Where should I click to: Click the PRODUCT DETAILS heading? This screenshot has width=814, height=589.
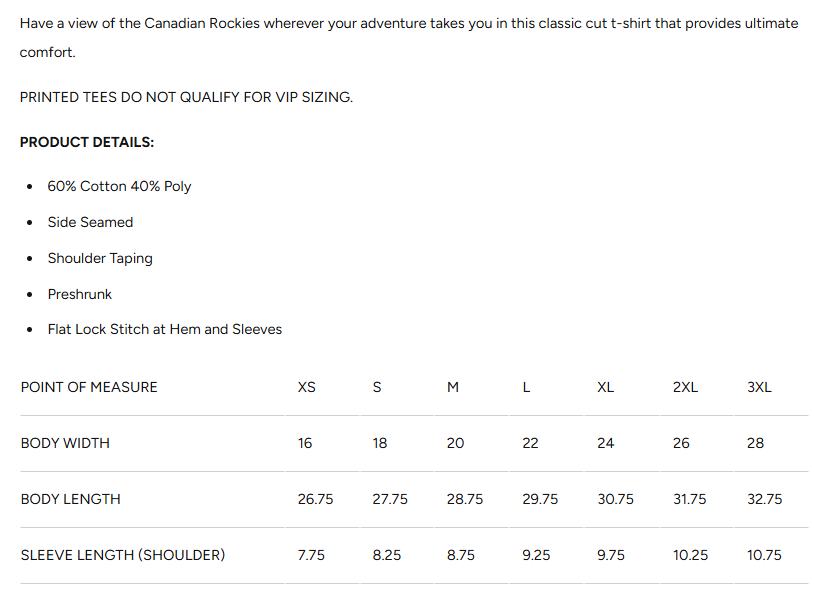pyautogui.click(x=87, y=142)
